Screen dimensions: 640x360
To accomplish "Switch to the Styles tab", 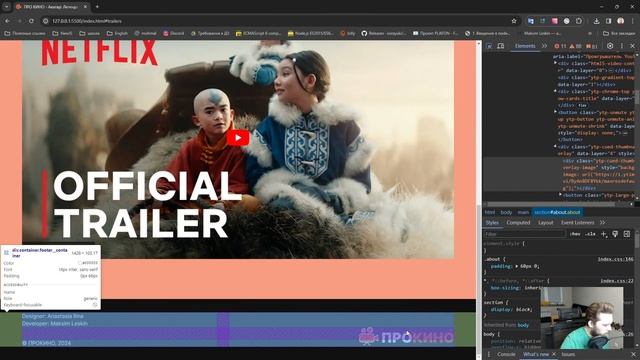I will pos(492,222).
